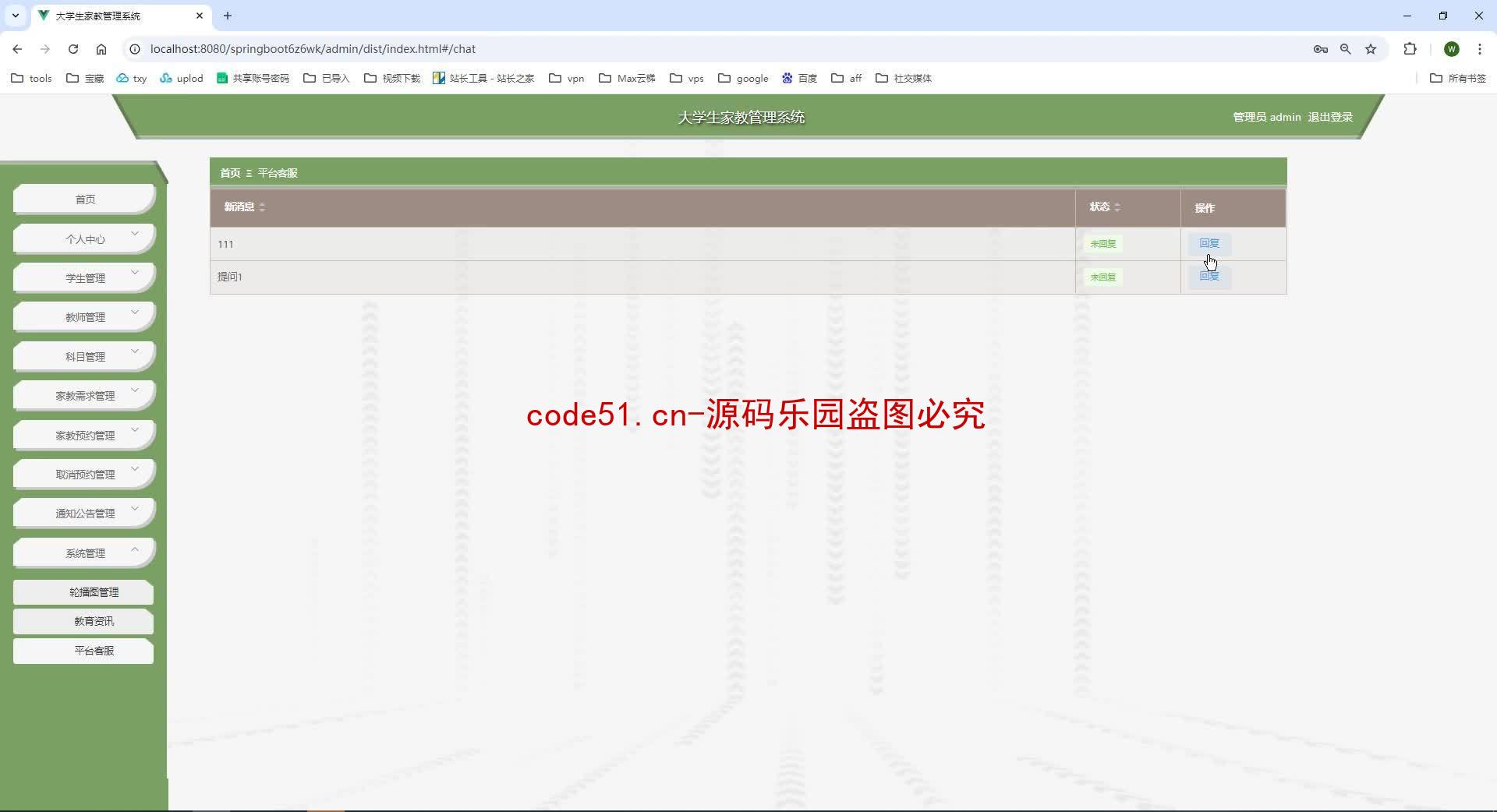
Task: Click the 管理员 admin label
Action: tap(1266, 117)
